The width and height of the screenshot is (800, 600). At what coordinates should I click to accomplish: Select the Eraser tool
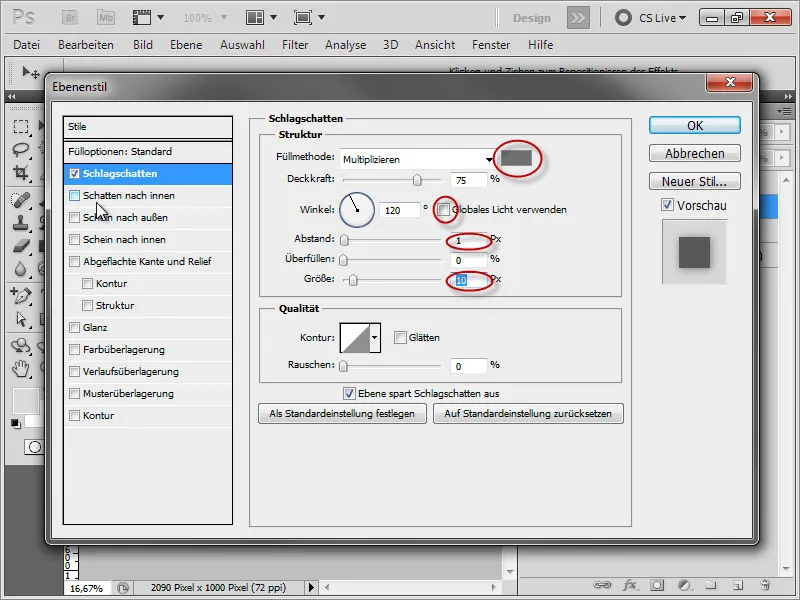tap(21, 246)
